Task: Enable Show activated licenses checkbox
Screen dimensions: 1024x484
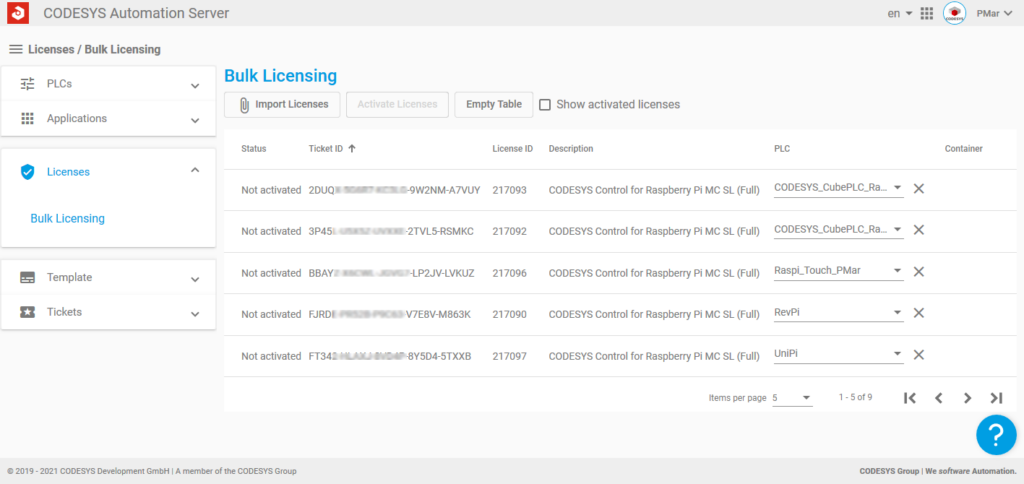Action: tap(545, 104)
